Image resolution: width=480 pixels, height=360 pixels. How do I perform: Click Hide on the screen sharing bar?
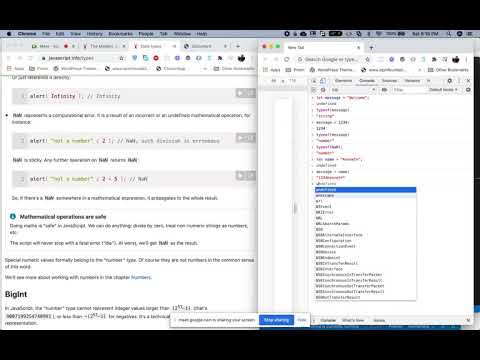[x=302, y=320]
